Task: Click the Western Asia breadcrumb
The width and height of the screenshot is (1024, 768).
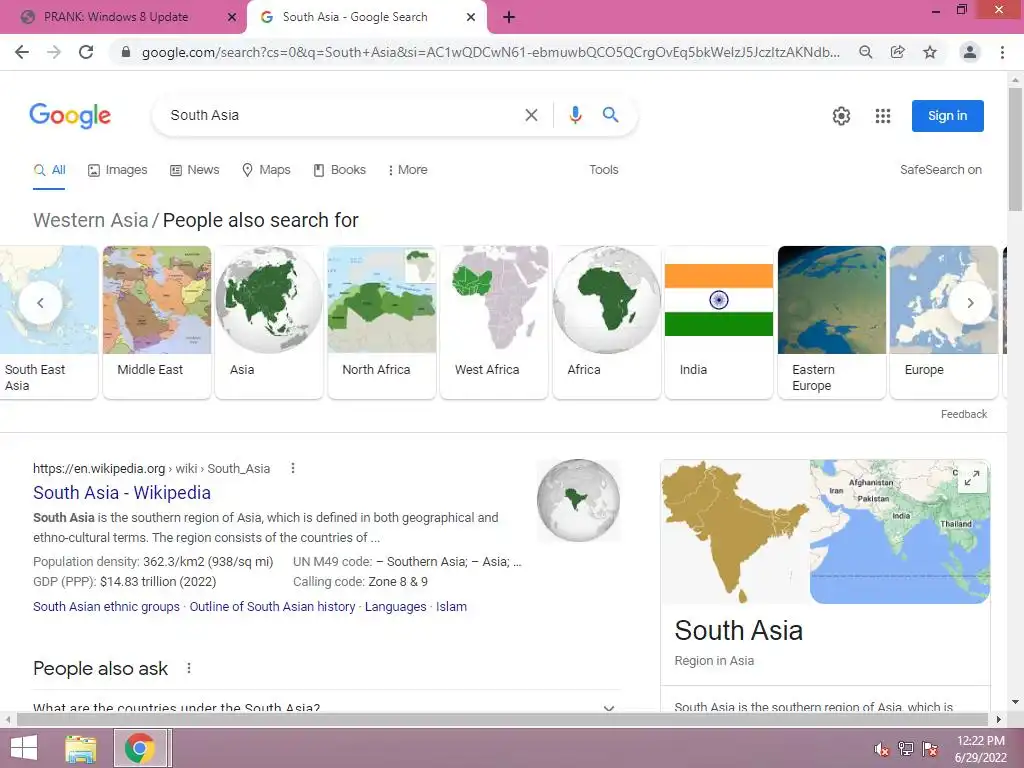Action: click(91, 220)
